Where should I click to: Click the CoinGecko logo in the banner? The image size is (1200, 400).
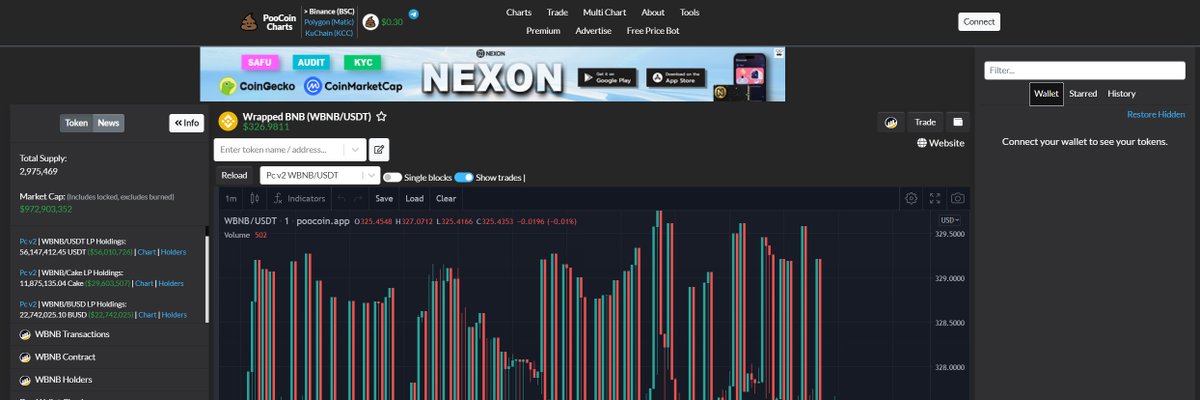point(257,86)
